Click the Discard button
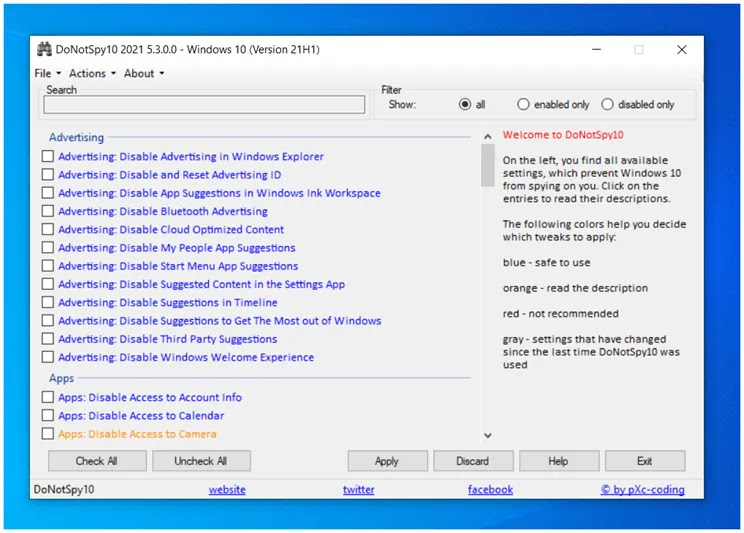Image resolution: width=744 pixels, height=533 pixels. (473, 461)
